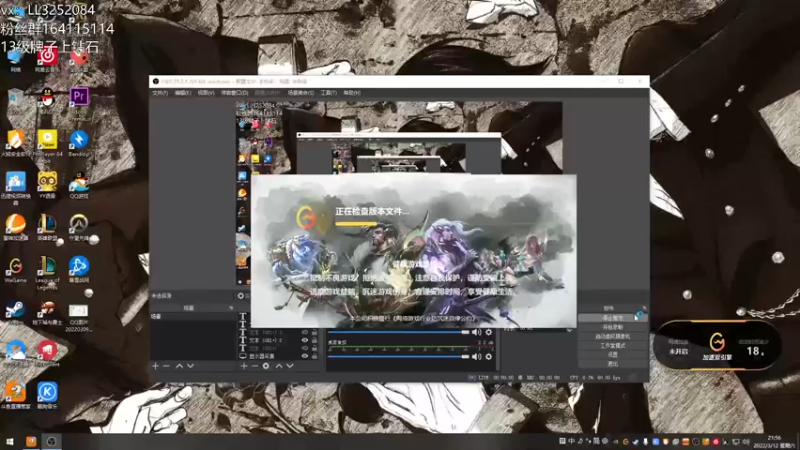This screenshot has height=450, width=800.
Task: Open OBS 设置 settings button
Action: (613, 355)
